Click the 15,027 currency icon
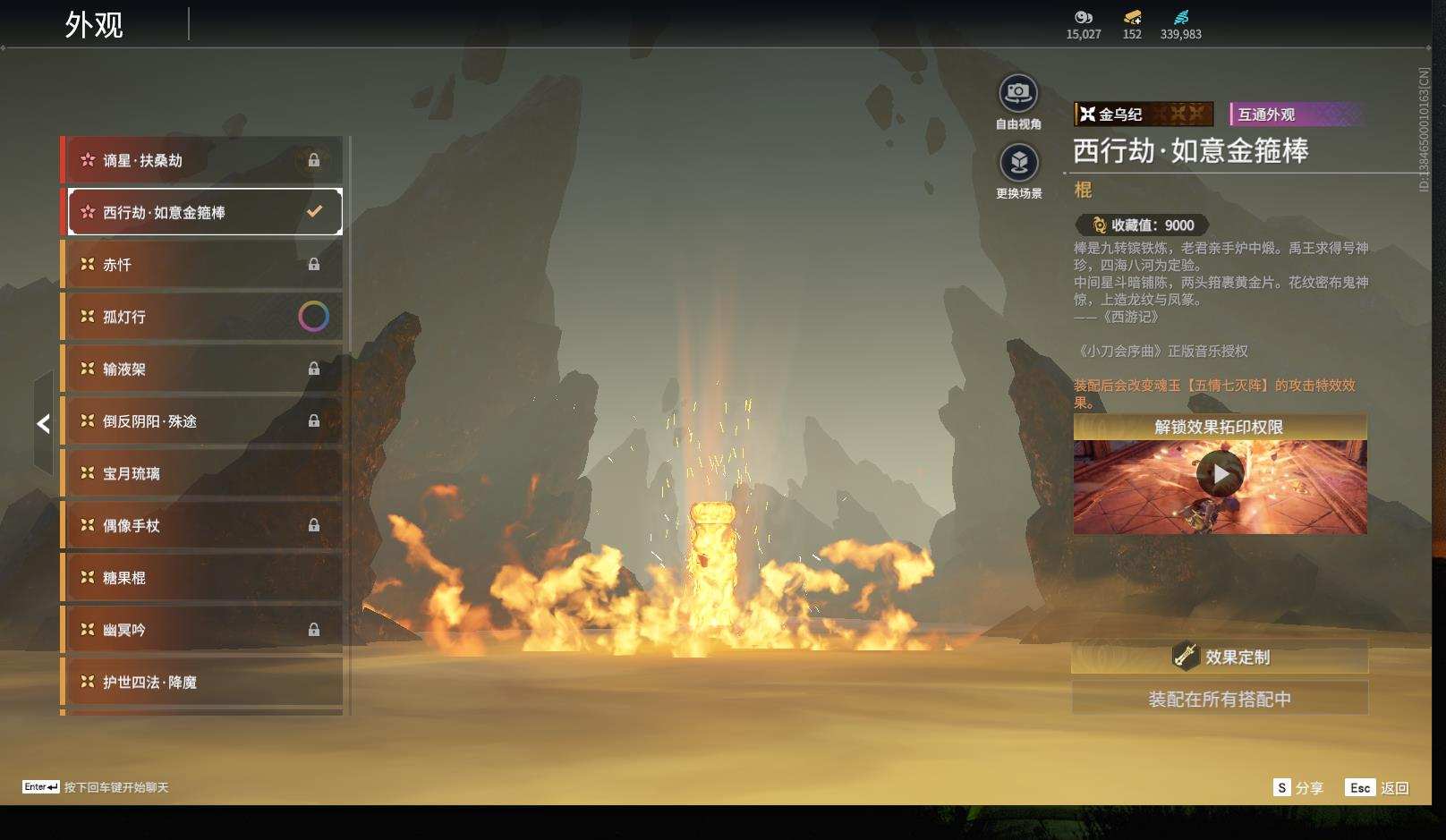Image resolution: width=1446 pixels, height=840 pixels. (x=1084, y=17)
